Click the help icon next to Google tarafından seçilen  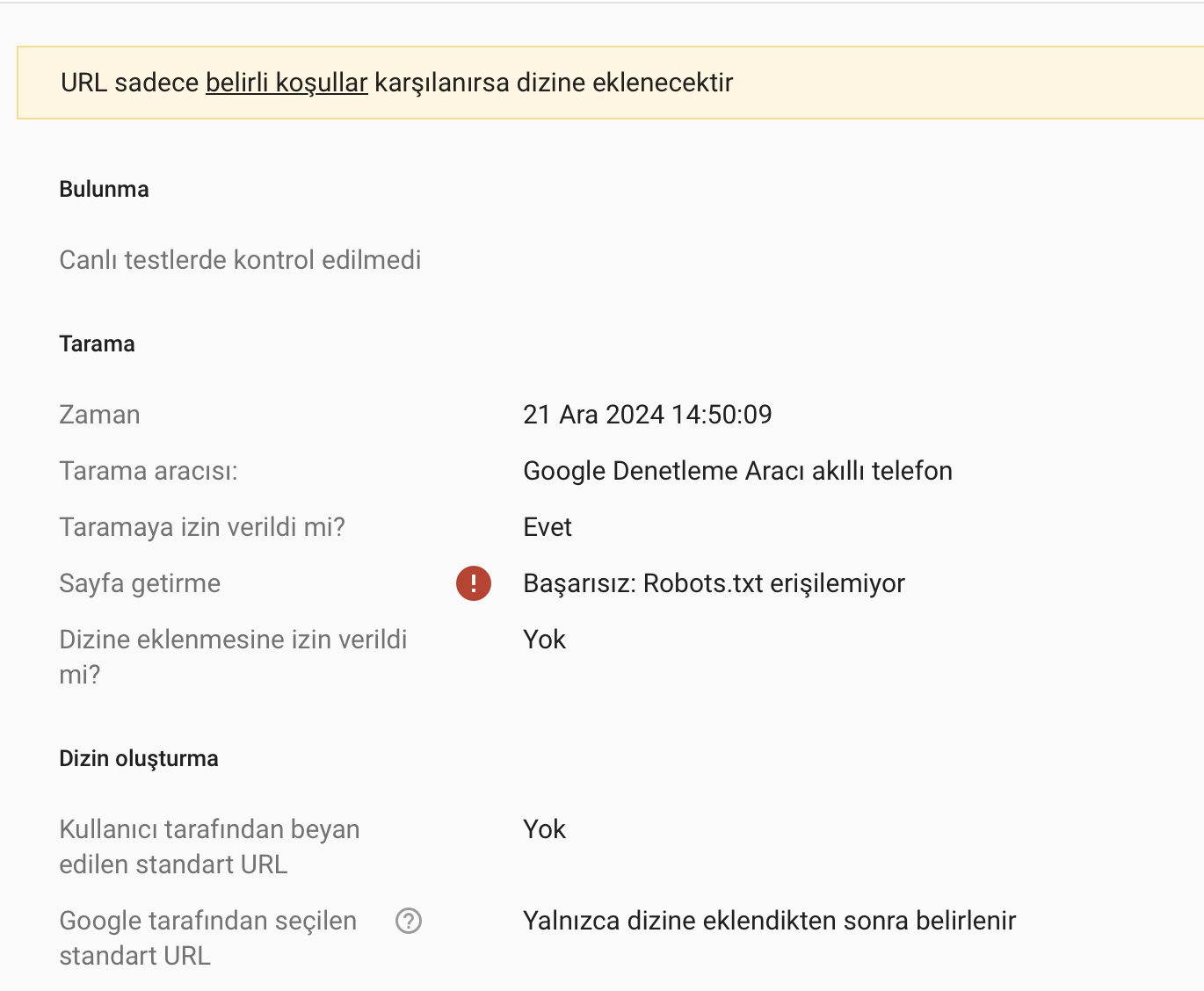pos(409,921)
